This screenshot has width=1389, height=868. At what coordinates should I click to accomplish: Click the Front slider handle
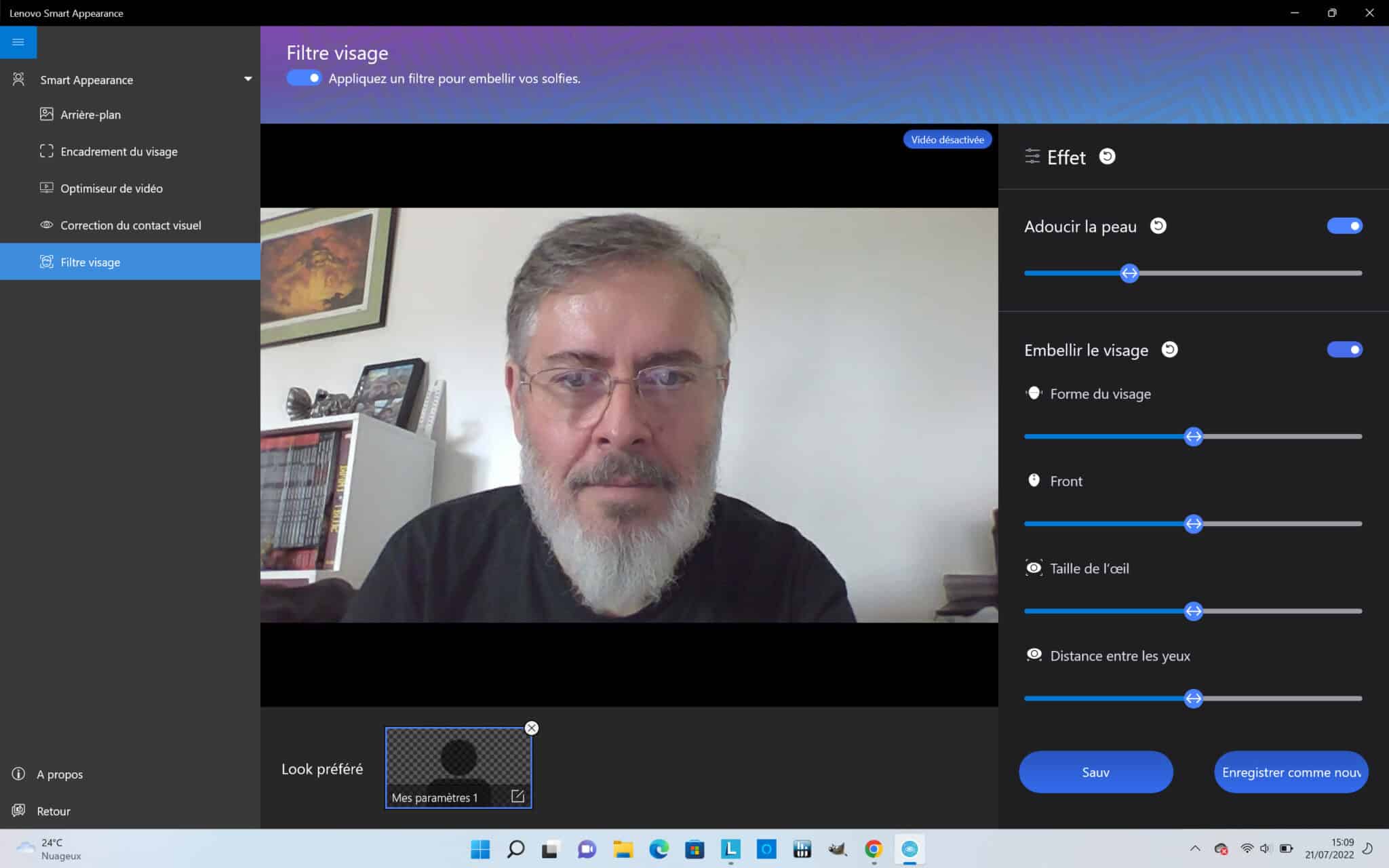1194,524
